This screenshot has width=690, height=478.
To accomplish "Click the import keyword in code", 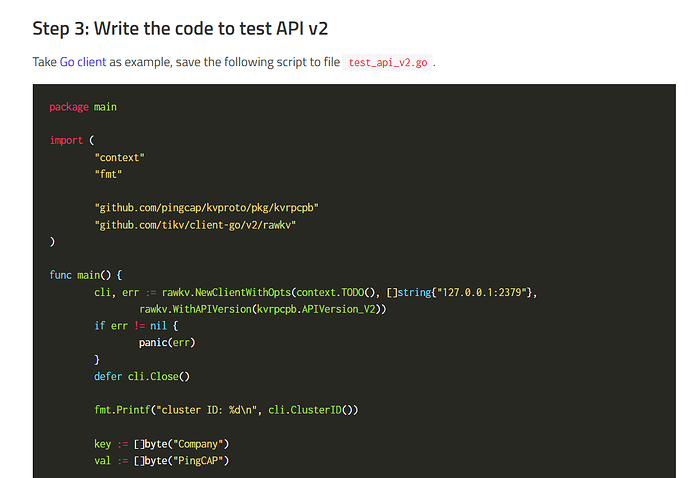I will click(x=66, y=140).
